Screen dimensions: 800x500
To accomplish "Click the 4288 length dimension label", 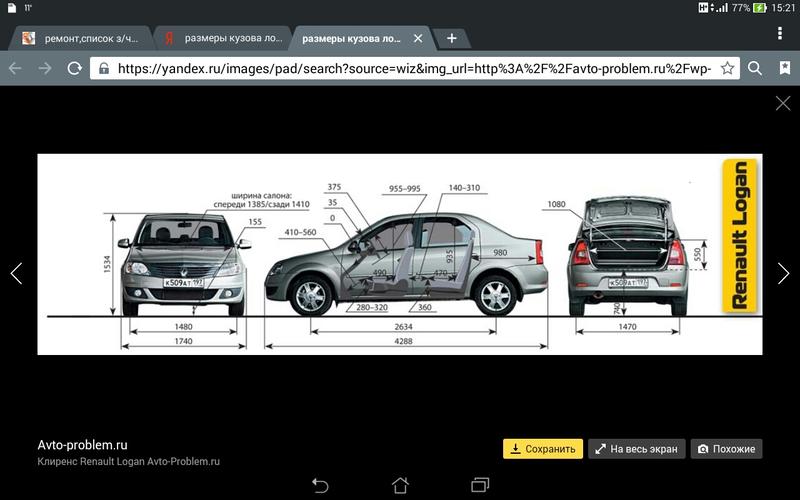I will point(403,341).
